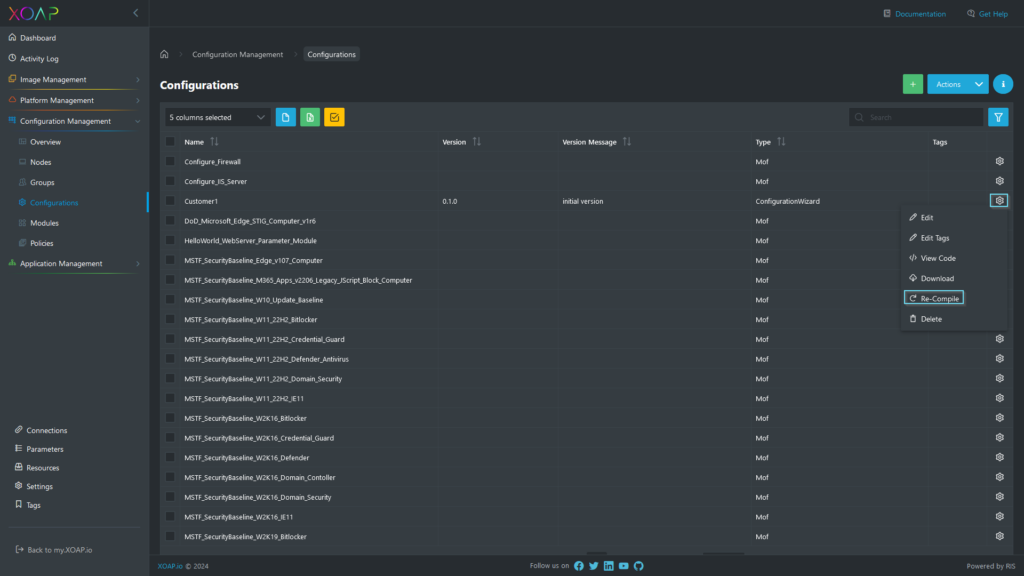
Task: Toggle the select-all checkbox in header
Action: (170, 142)
